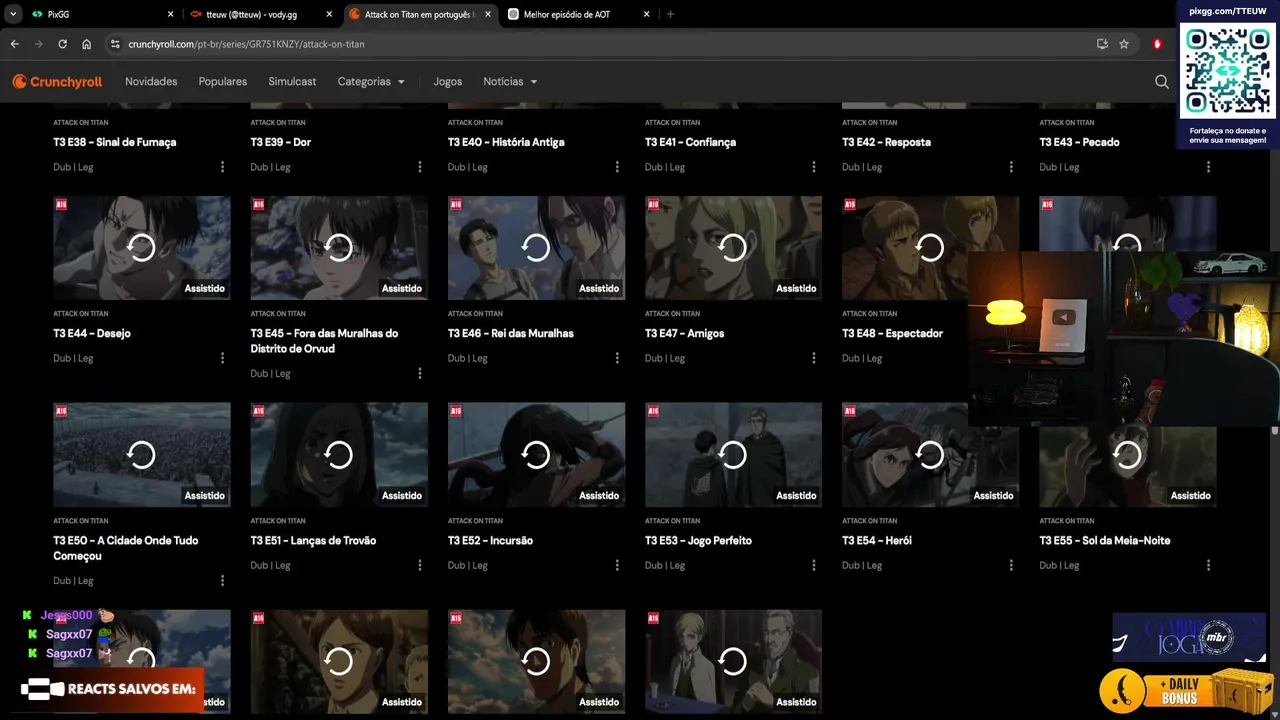This screenshot has height=720, width=1280.
Task: Open the T3 E53 Jogo Perfeito thumbnail
Action: [733, 455]
